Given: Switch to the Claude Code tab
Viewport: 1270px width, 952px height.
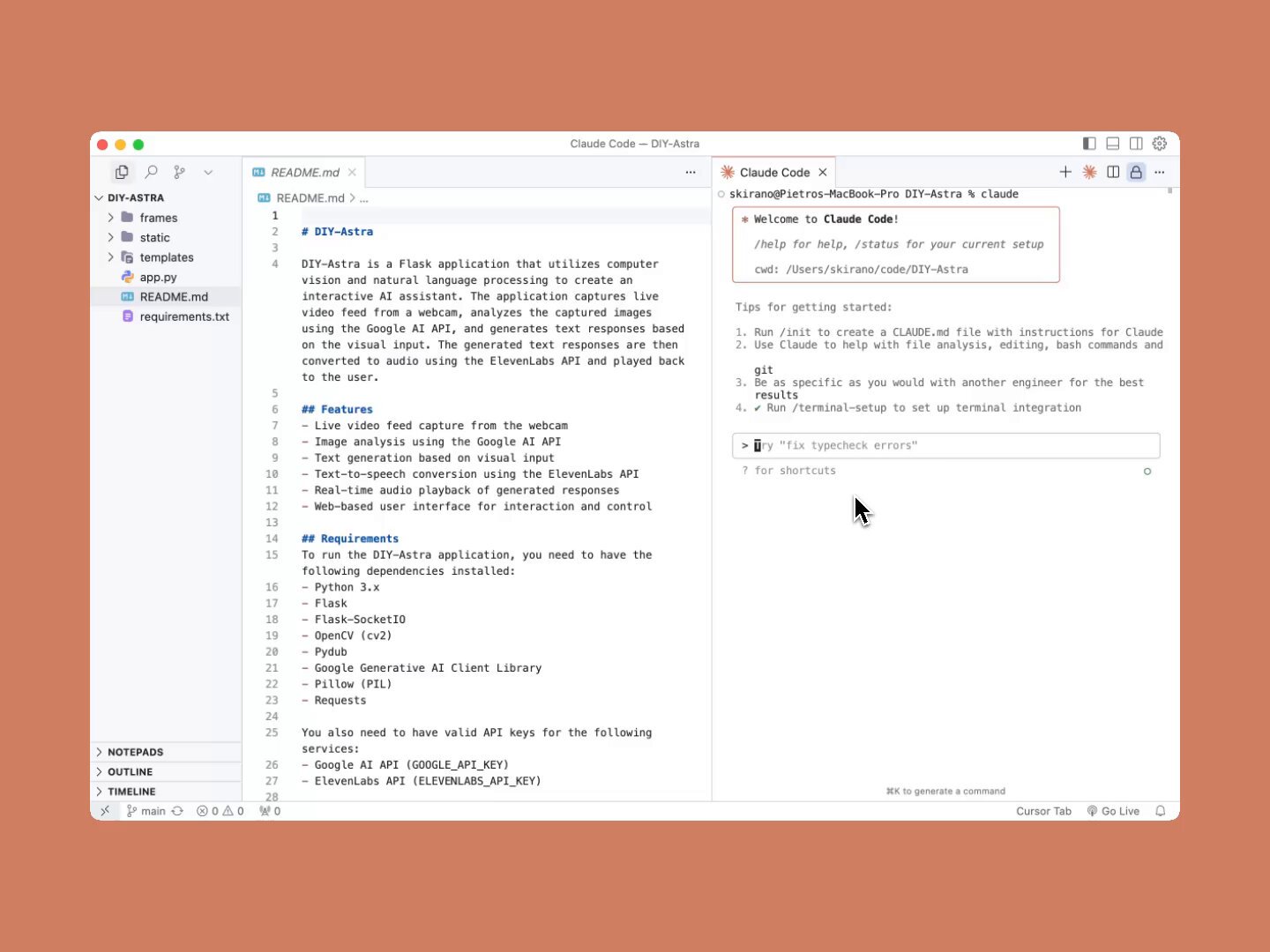Looking at the screenshot, I should (x=774, y=173).
